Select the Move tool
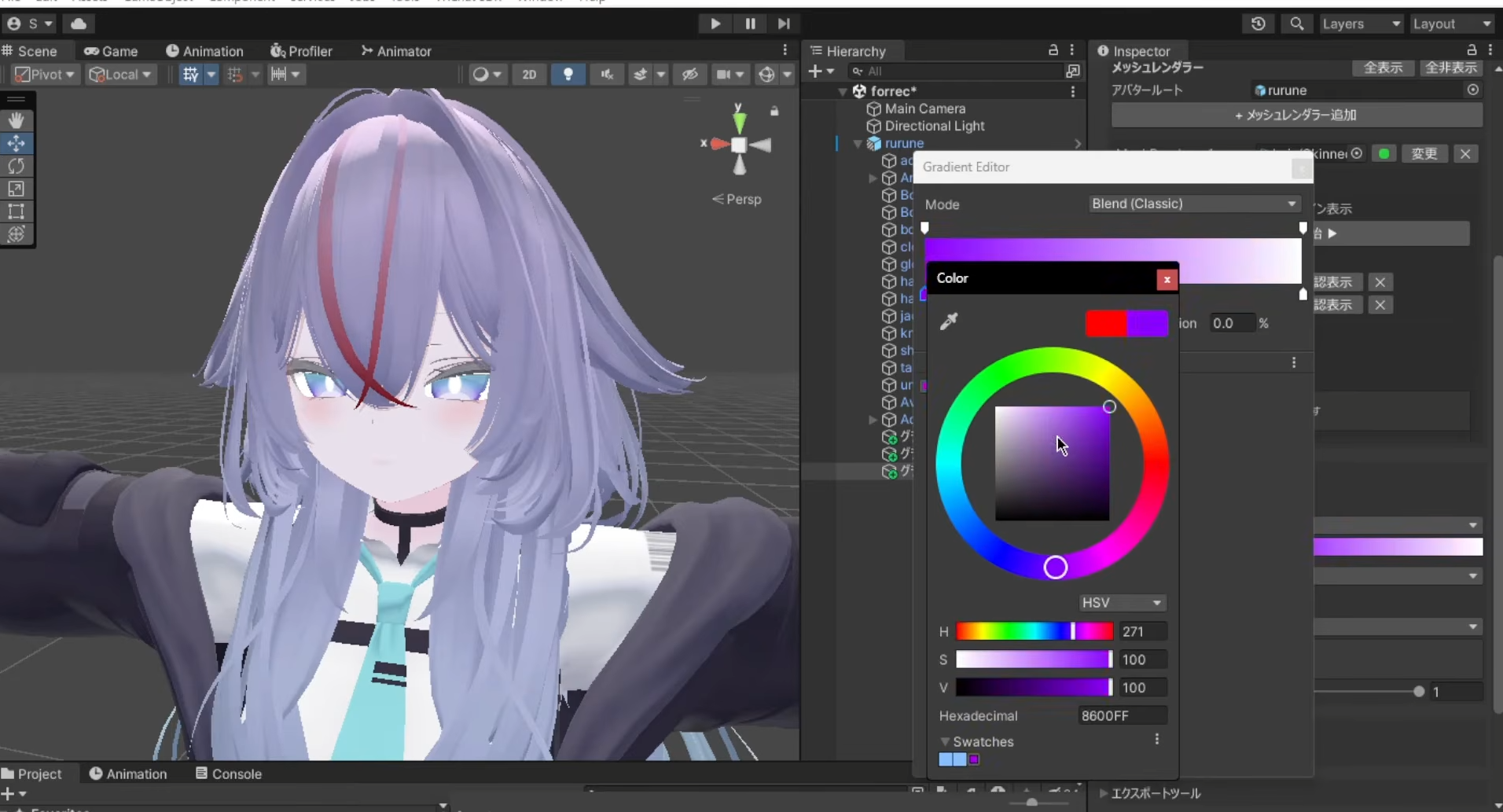 coord(17,143)
